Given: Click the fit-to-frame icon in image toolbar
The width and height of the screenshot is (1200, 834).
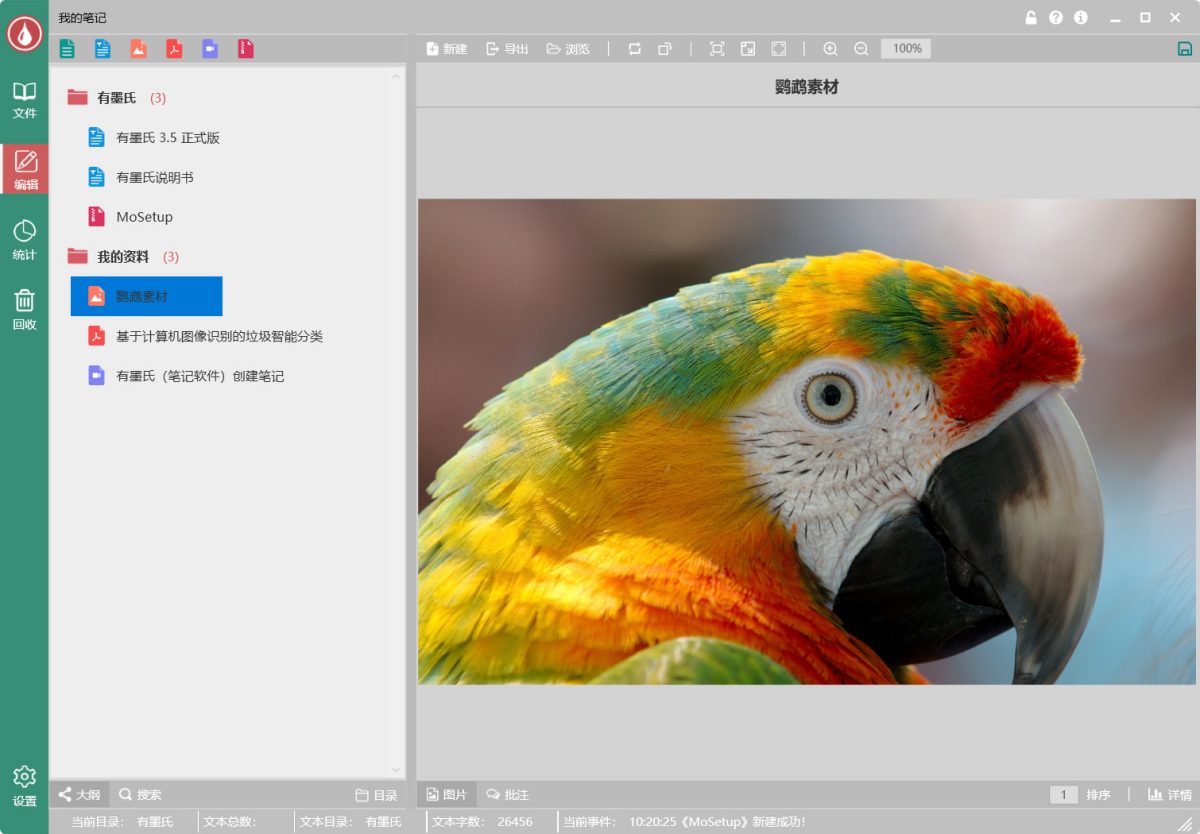Looking at the screenshot, I should point(717,48).
